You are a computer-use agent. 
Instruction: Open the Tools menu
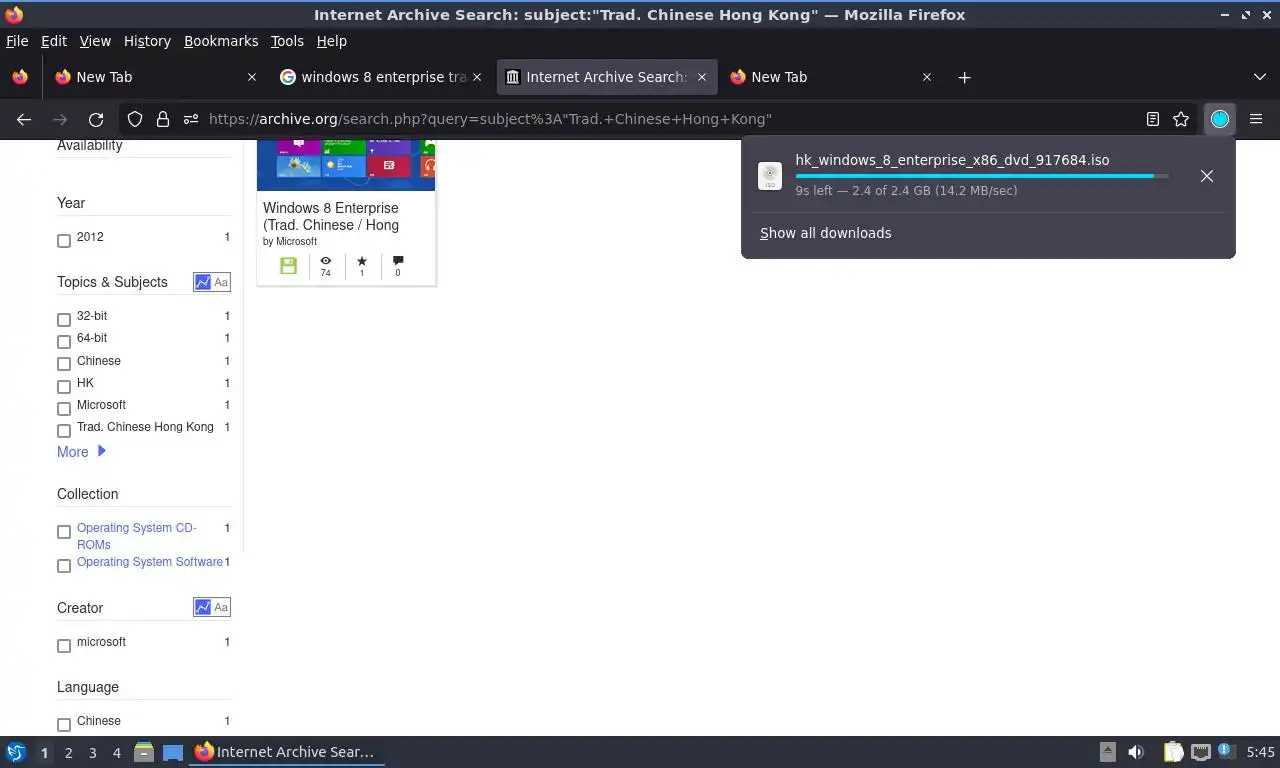[x=287, y=41]
